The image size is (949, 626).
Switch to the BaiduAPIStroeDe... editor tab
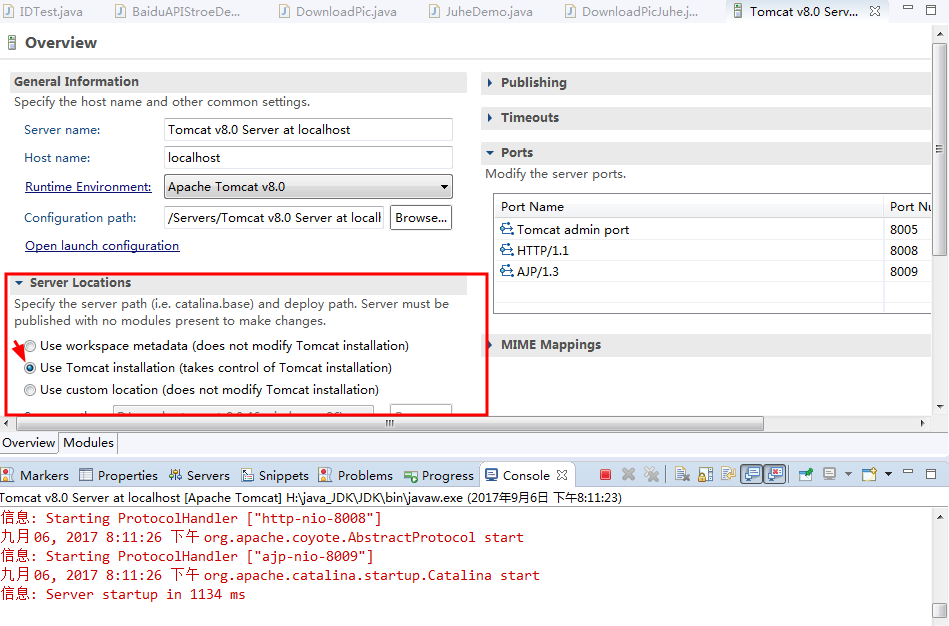pos(177,11)
